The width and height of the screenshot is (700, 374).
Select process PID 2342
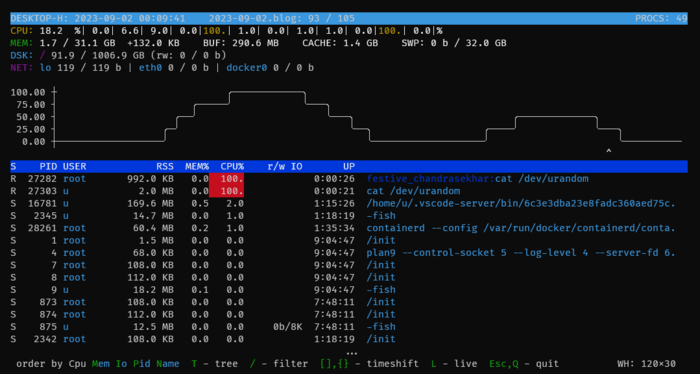[45, 339]
